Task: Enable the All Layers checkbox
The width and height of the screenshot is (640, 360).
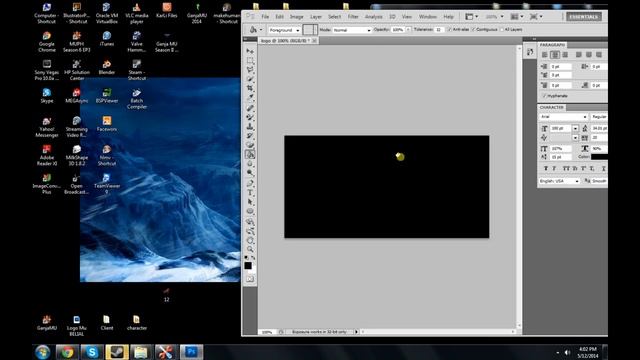Action: click(502, 30)
